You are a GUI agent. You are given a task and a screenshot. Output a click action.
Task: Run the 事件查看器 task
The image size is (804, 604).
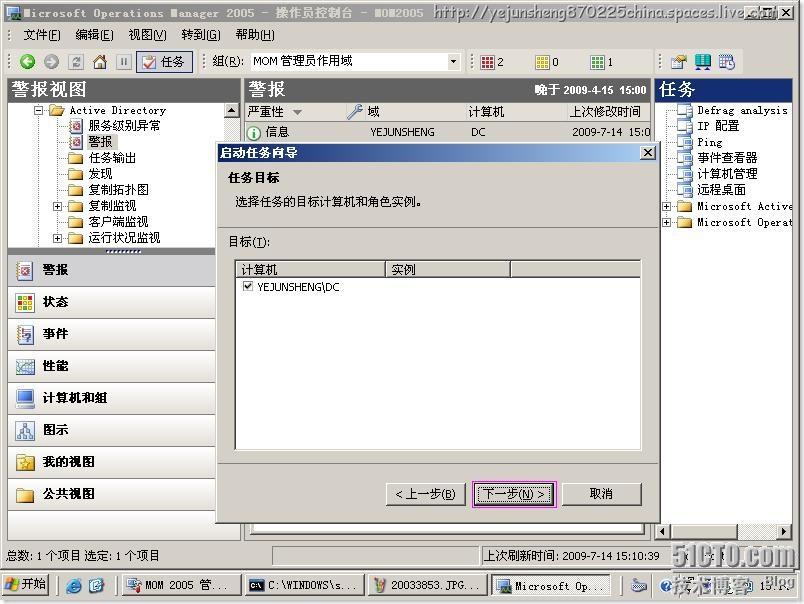click(x=727, y=158)
